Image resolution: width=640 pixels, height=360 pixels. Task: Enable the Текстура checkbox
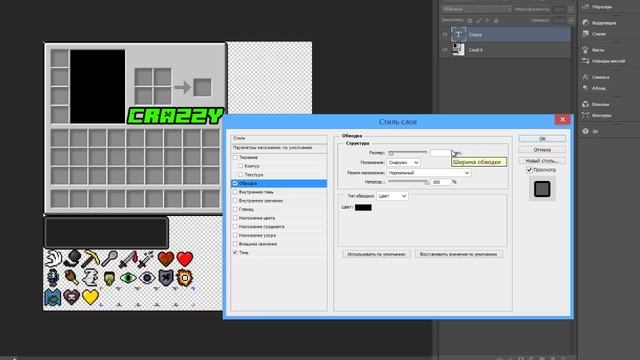click(x=240, y=174)
